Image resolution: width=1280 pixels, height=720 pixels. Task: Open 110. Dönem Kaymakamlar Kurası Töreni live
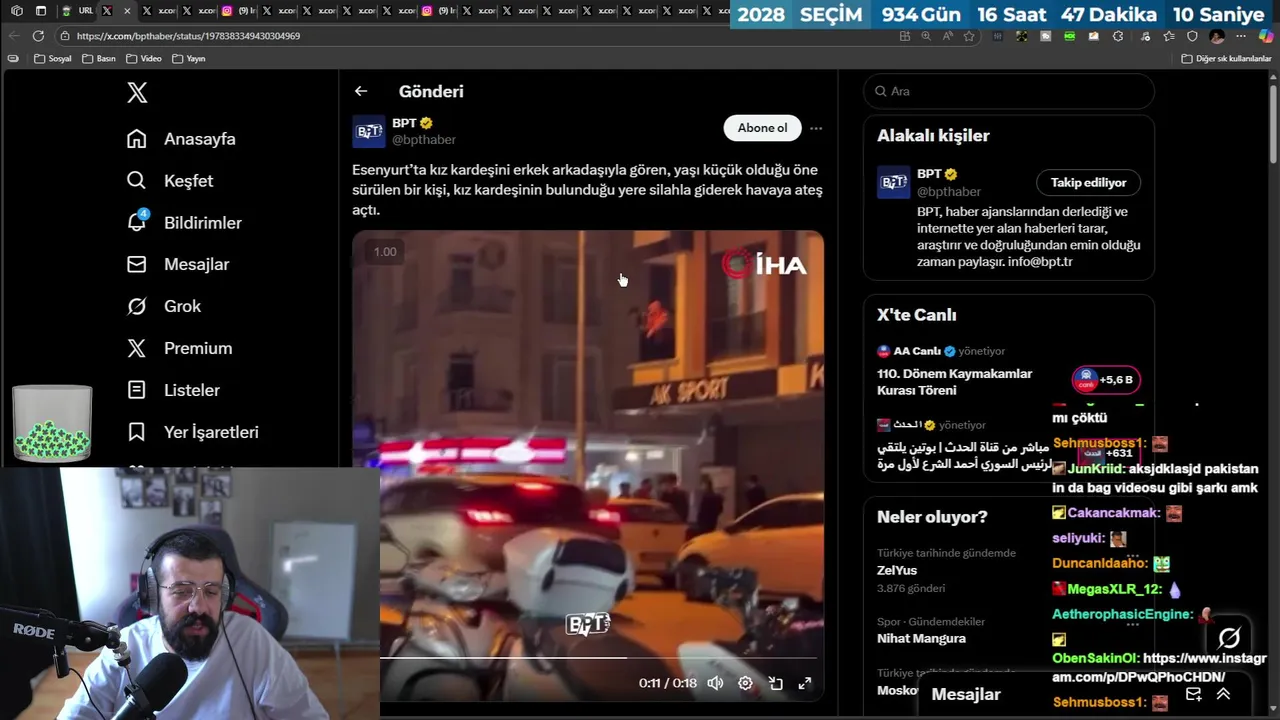coord(954,382)
